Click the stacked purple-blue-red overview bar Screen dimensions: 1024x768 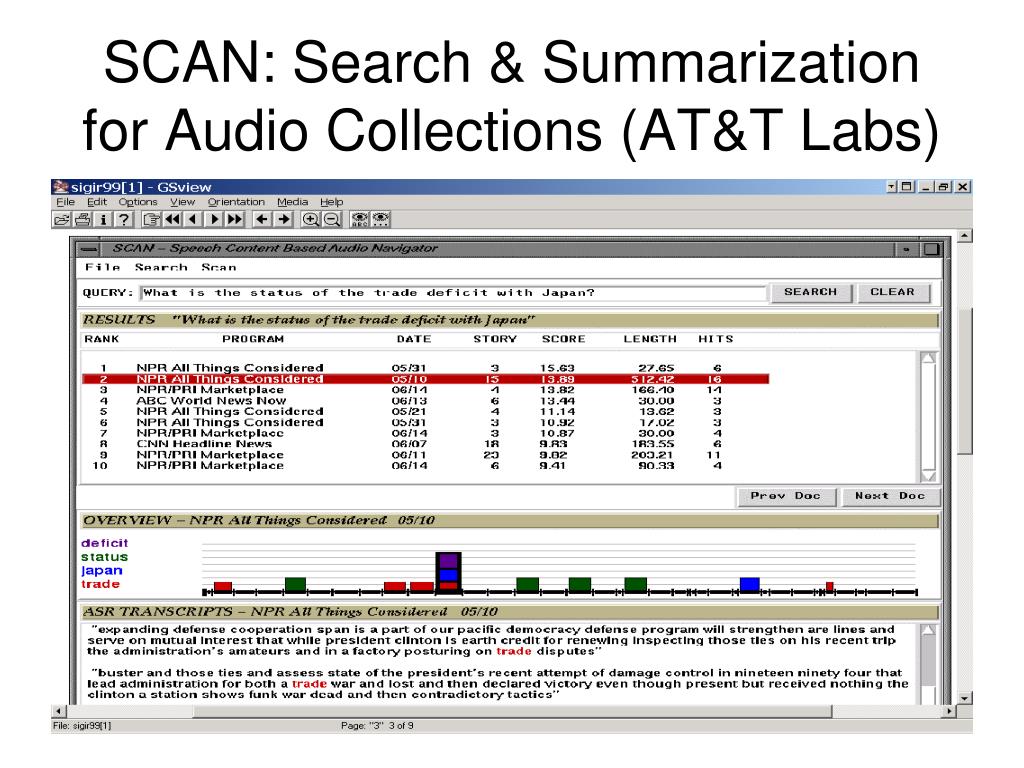448,572
